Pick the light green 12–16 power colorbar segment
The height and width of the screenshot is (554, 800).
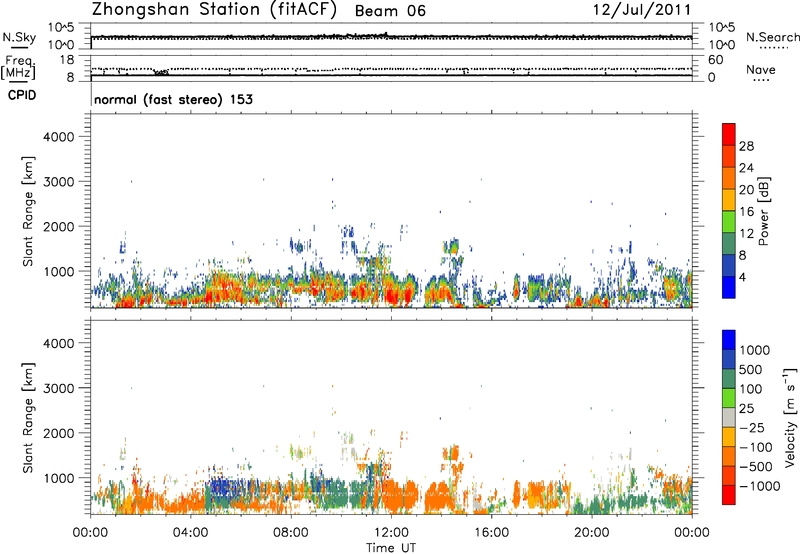coord(729,221)
